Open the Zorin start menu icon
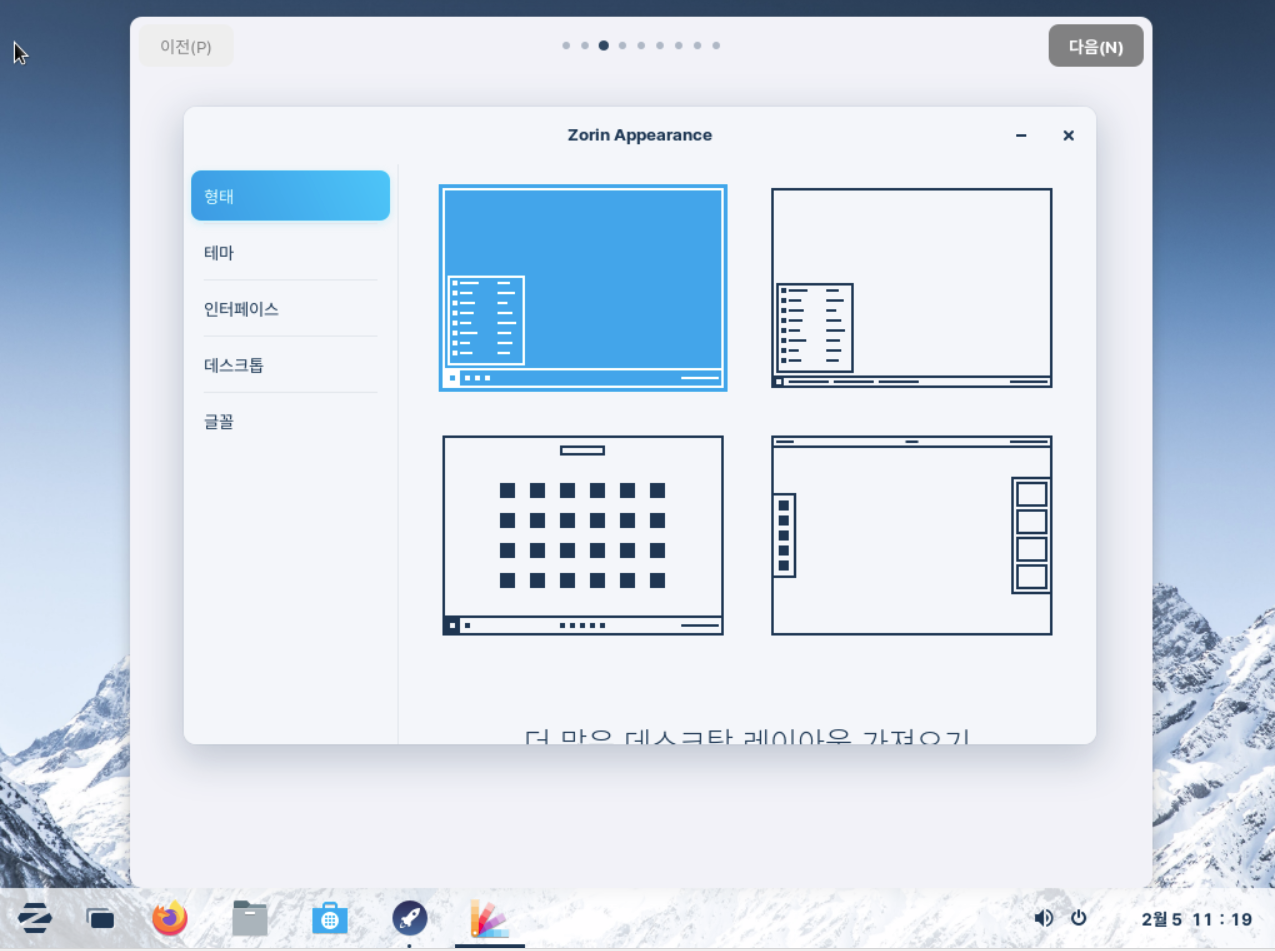The height and width of the screenshot is (951, 1275). [35, 917]
